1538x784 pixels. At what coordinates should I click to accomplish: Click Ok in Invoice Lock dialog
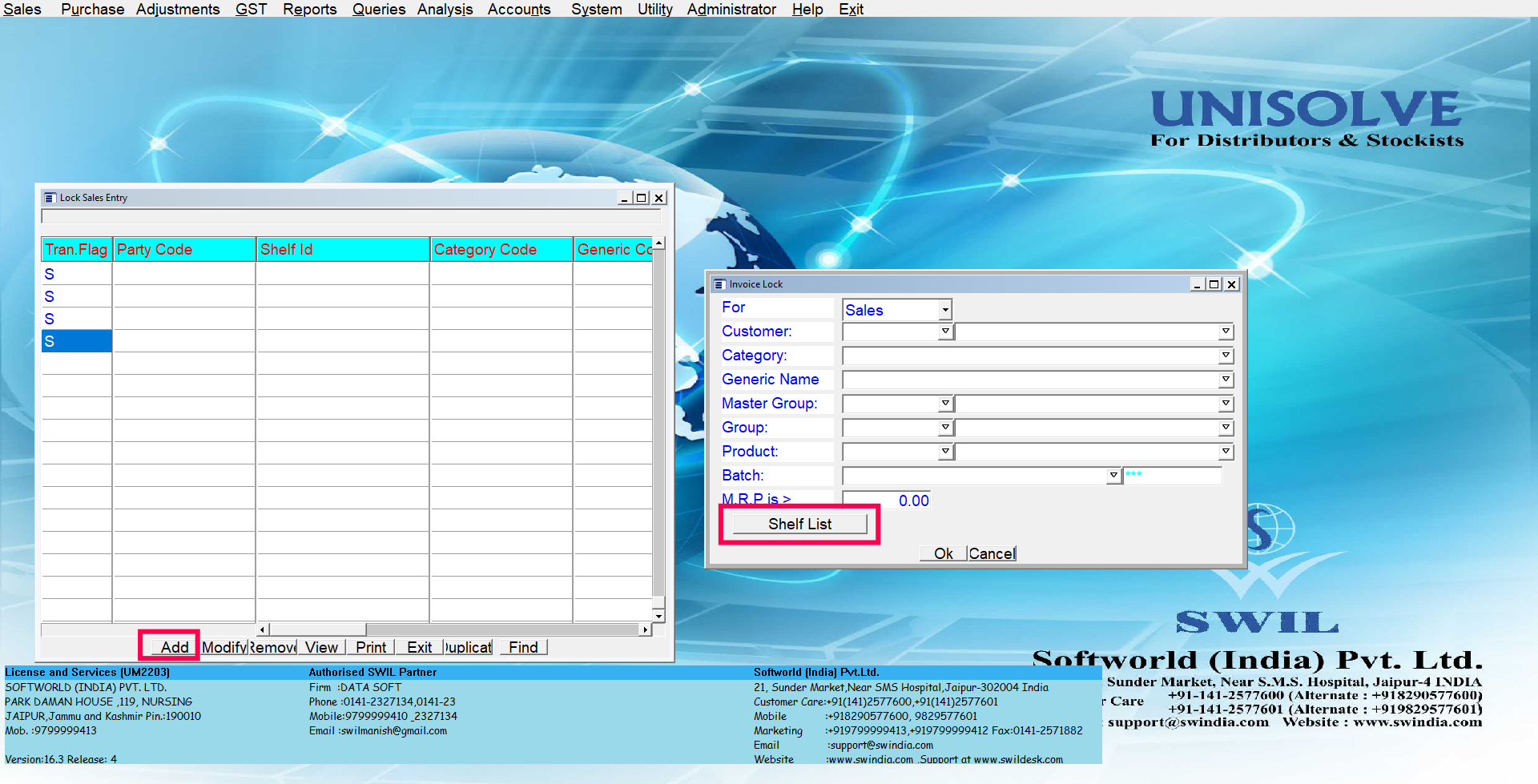(x=943, y=553)
